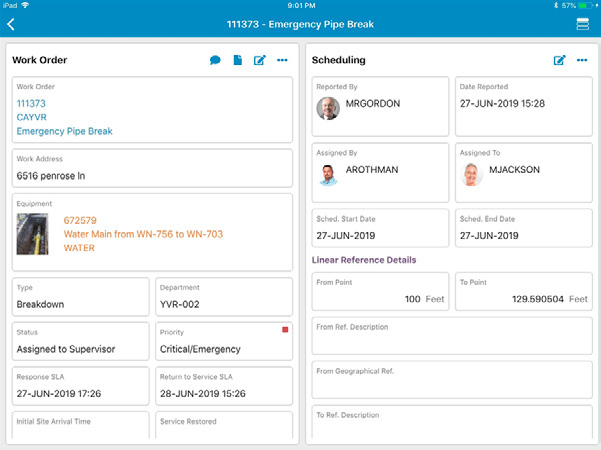Select the From Point field
The width and height of the screenshot is (601, 450).
coord(380,292)
